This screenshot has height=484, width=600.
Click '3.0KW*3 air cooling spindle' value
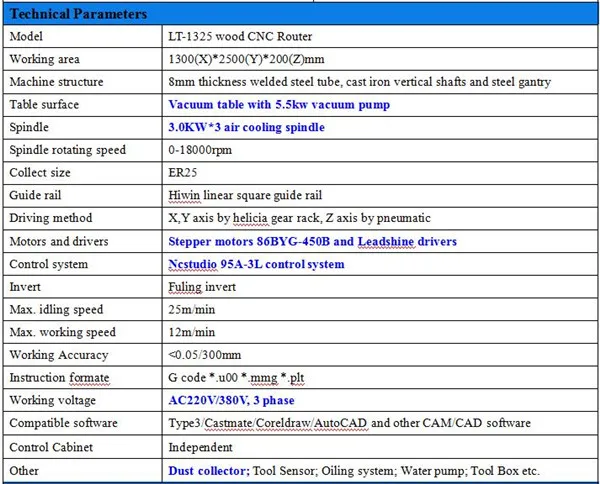click(x=246, y=127)
